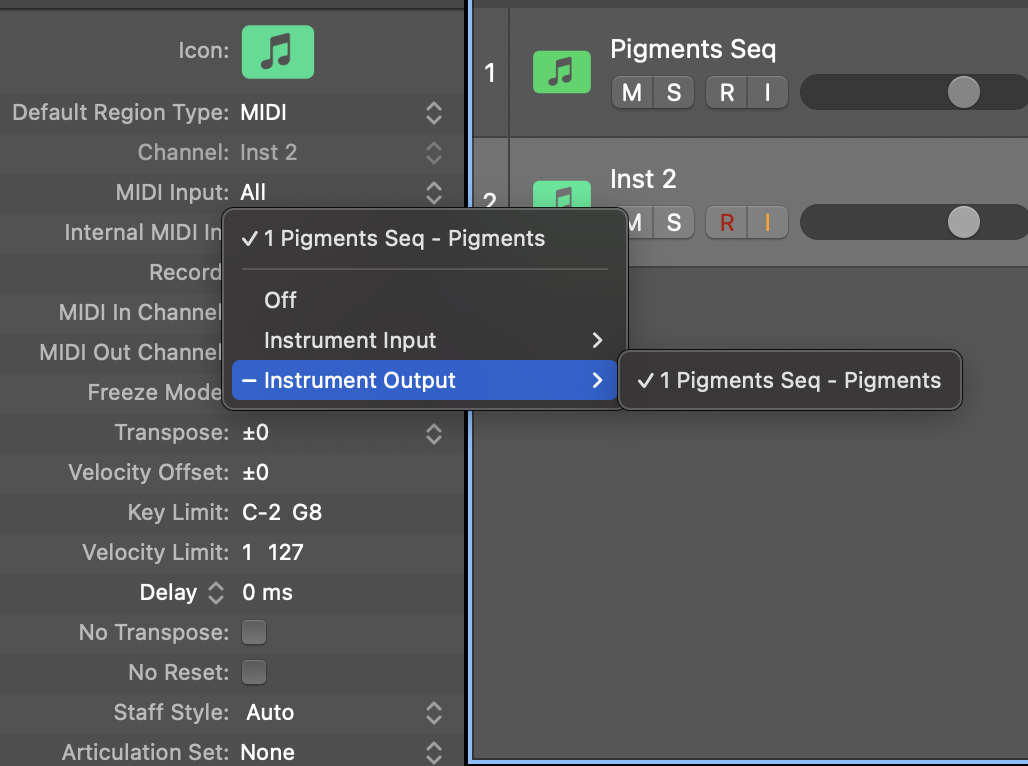Click the Inst 2 track instrument icon
This screenshot has width=1028, height=766.
[x=562, y=194]
